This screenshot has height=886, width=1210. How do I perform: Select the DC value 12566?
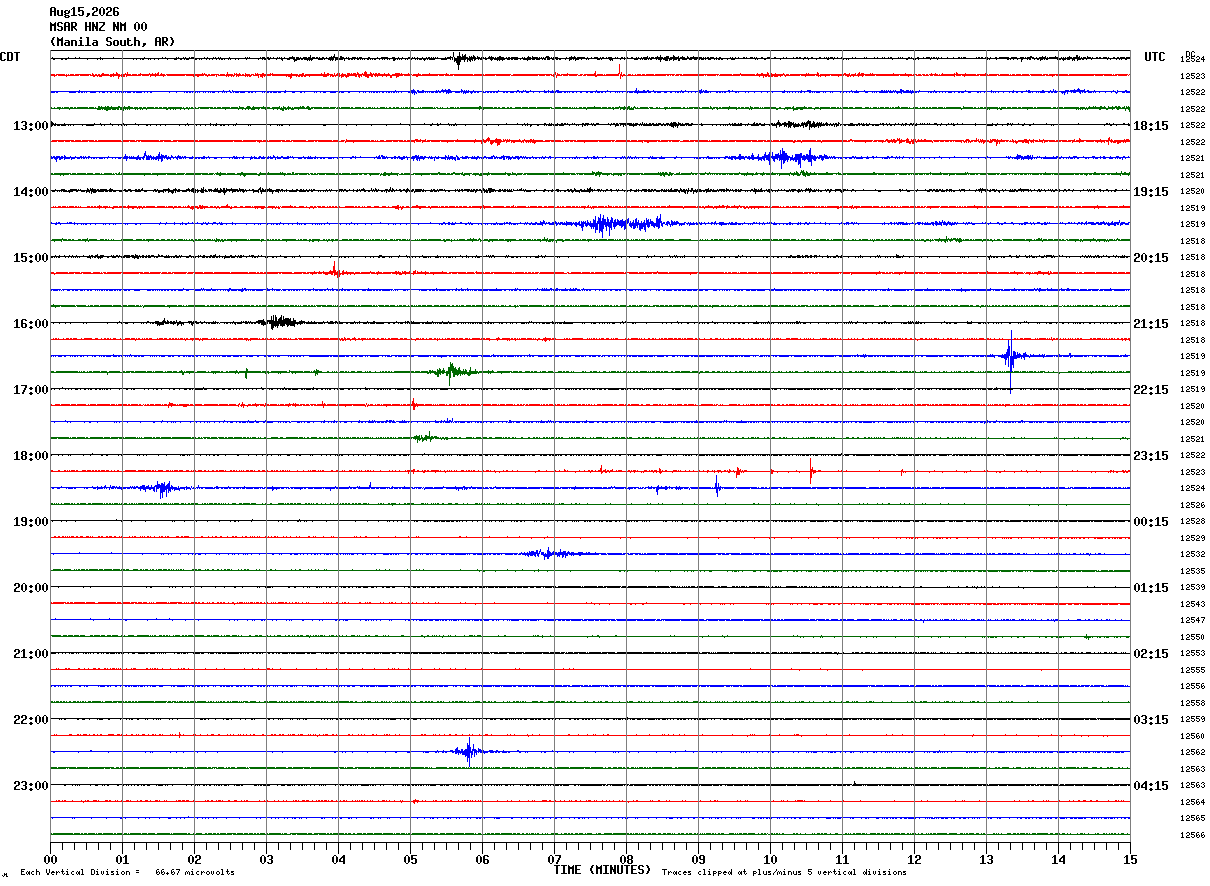[x=1192, y=836]
